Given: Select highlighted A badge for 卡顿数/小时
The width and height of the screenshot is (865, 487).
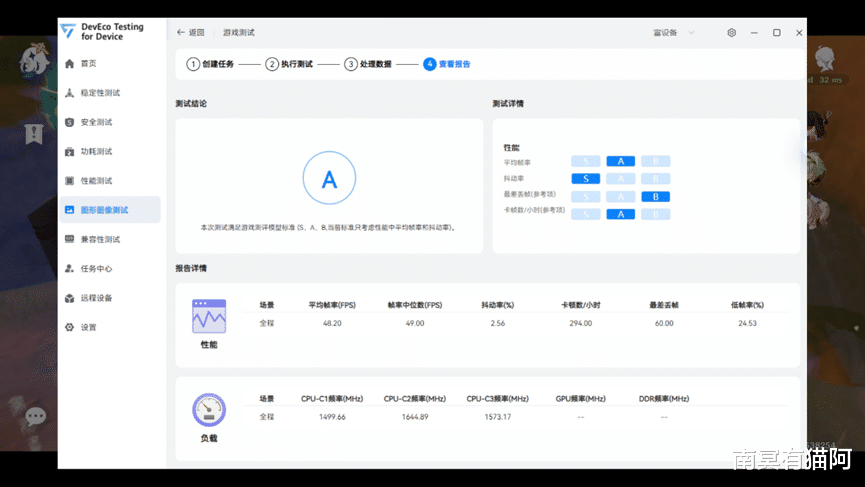Looking at the screenshot, I should tap(621, 215).
